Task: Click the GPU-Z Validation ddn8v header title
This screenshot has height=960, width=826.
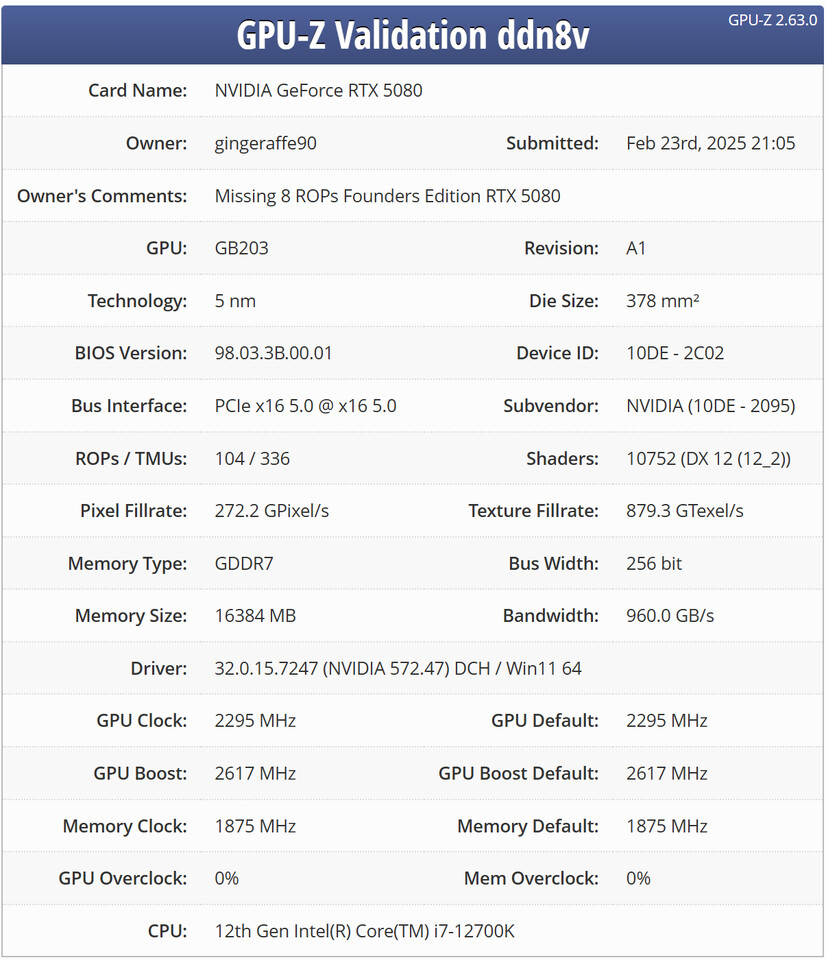Action: [413, 35]
